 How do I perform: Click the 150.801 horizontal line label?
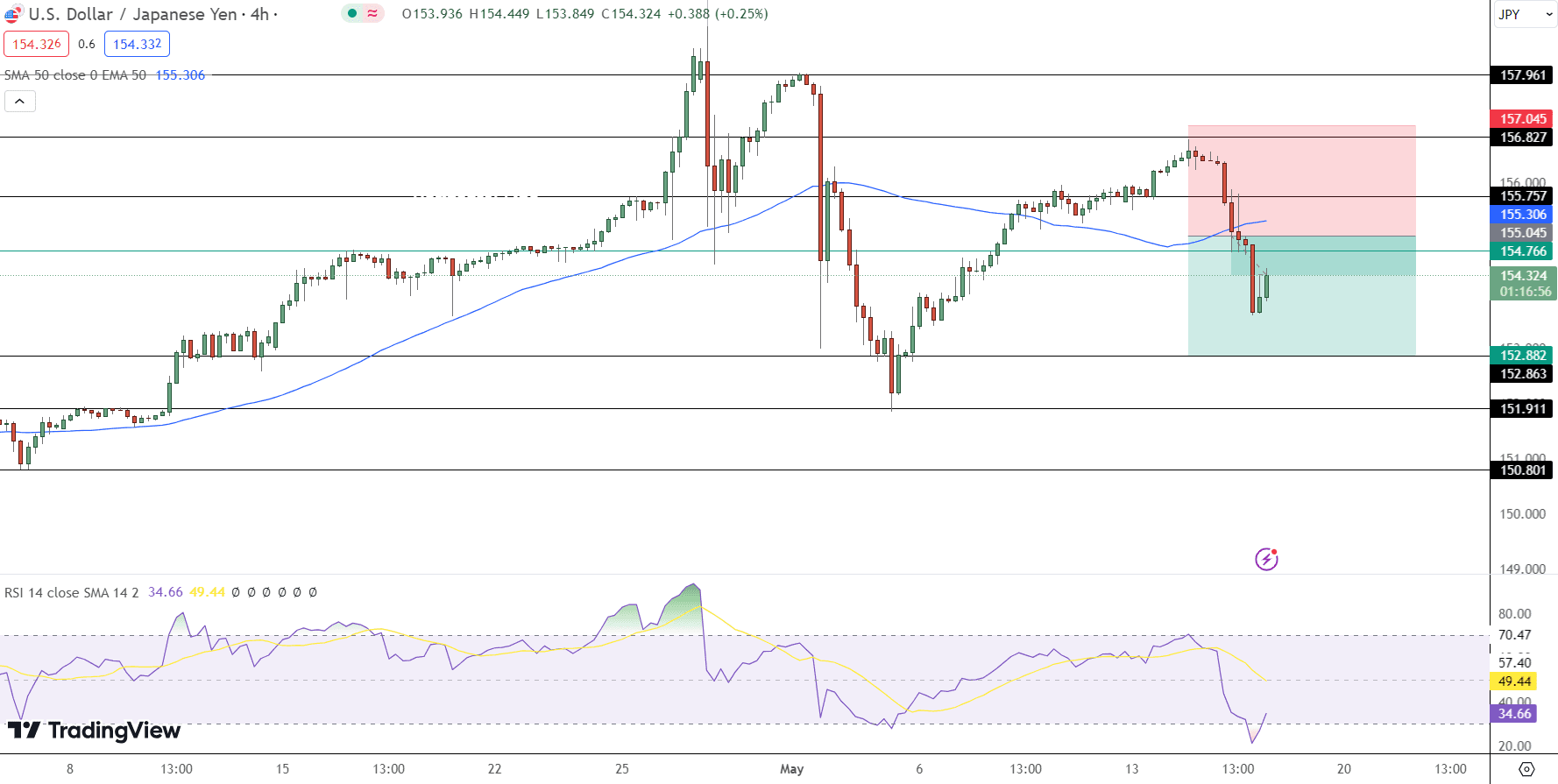[1522, 470]
